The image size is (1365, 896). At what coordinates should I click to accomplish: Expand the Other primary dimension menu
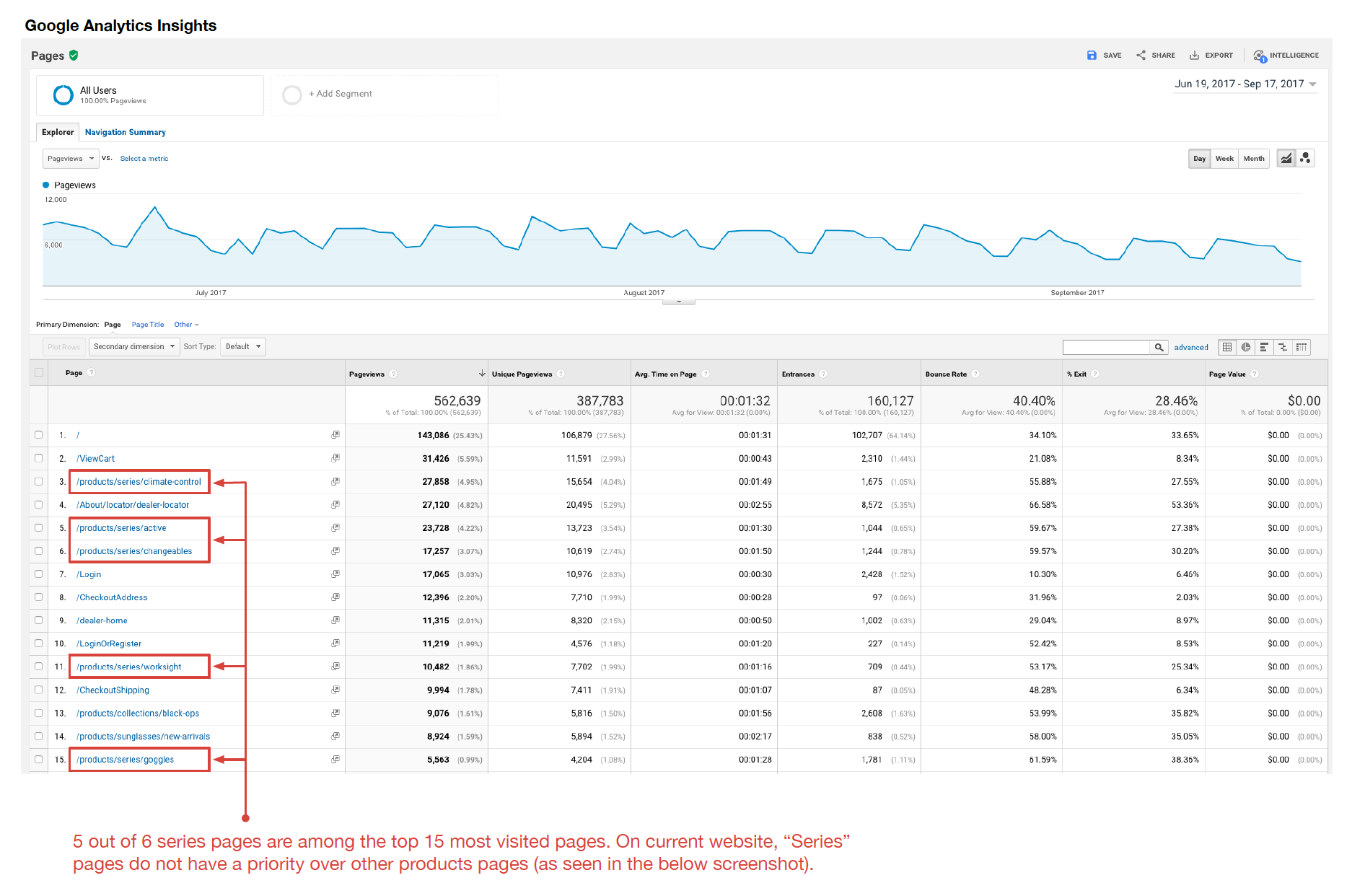click(x=186, y=325)
